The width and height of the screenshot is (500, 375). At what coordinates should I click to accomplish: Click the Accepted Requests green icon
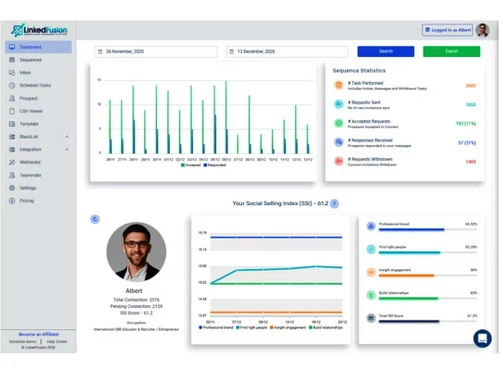click(339, 123)
